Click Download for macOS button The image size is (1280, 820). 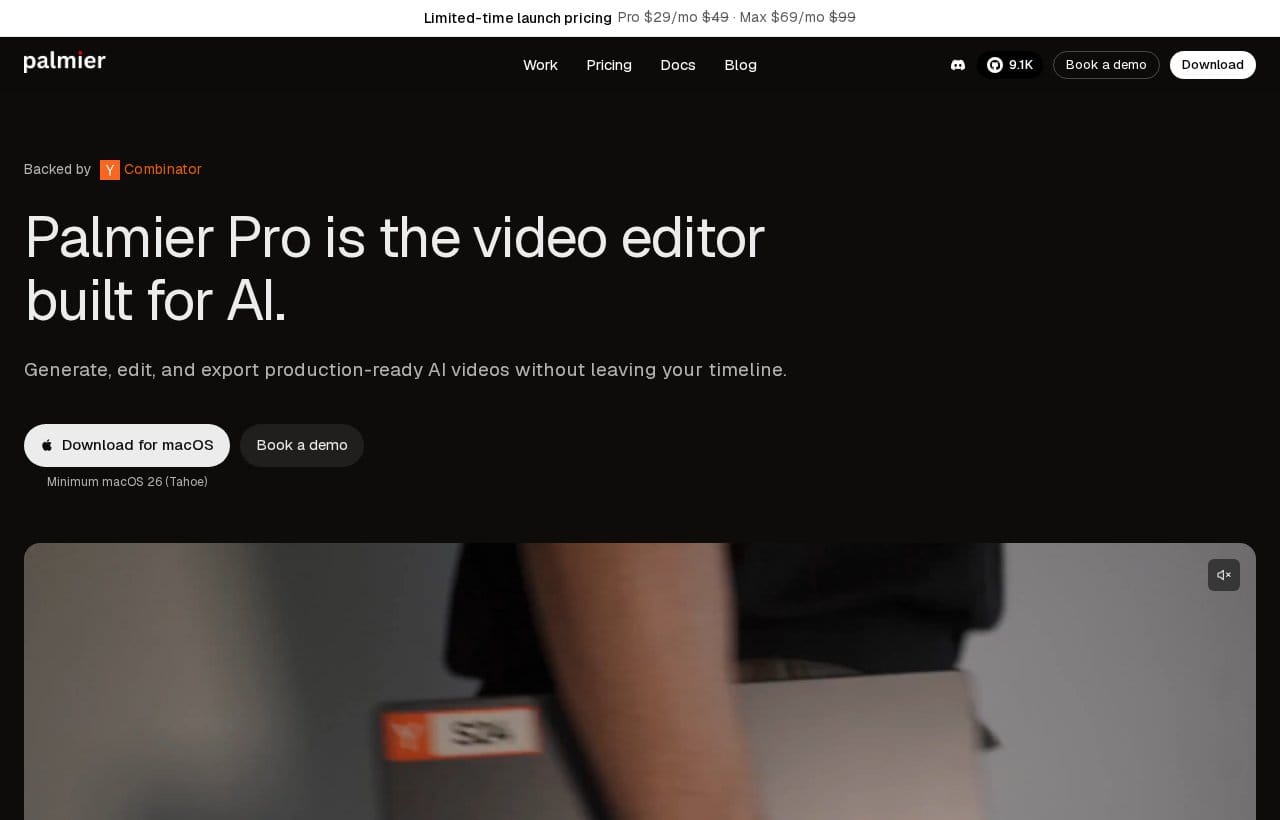tap(127, 445)
